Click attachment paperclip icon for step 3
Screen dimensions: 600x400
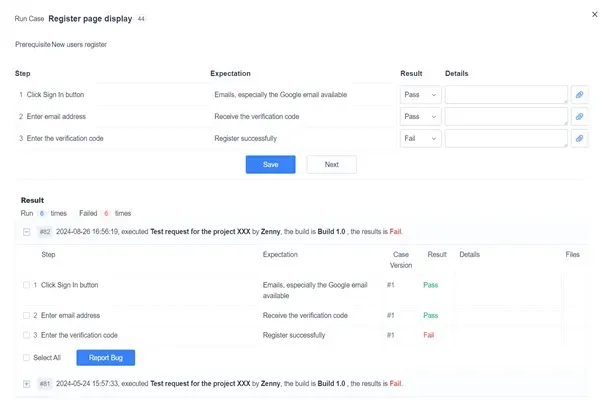tap(578, 139)
